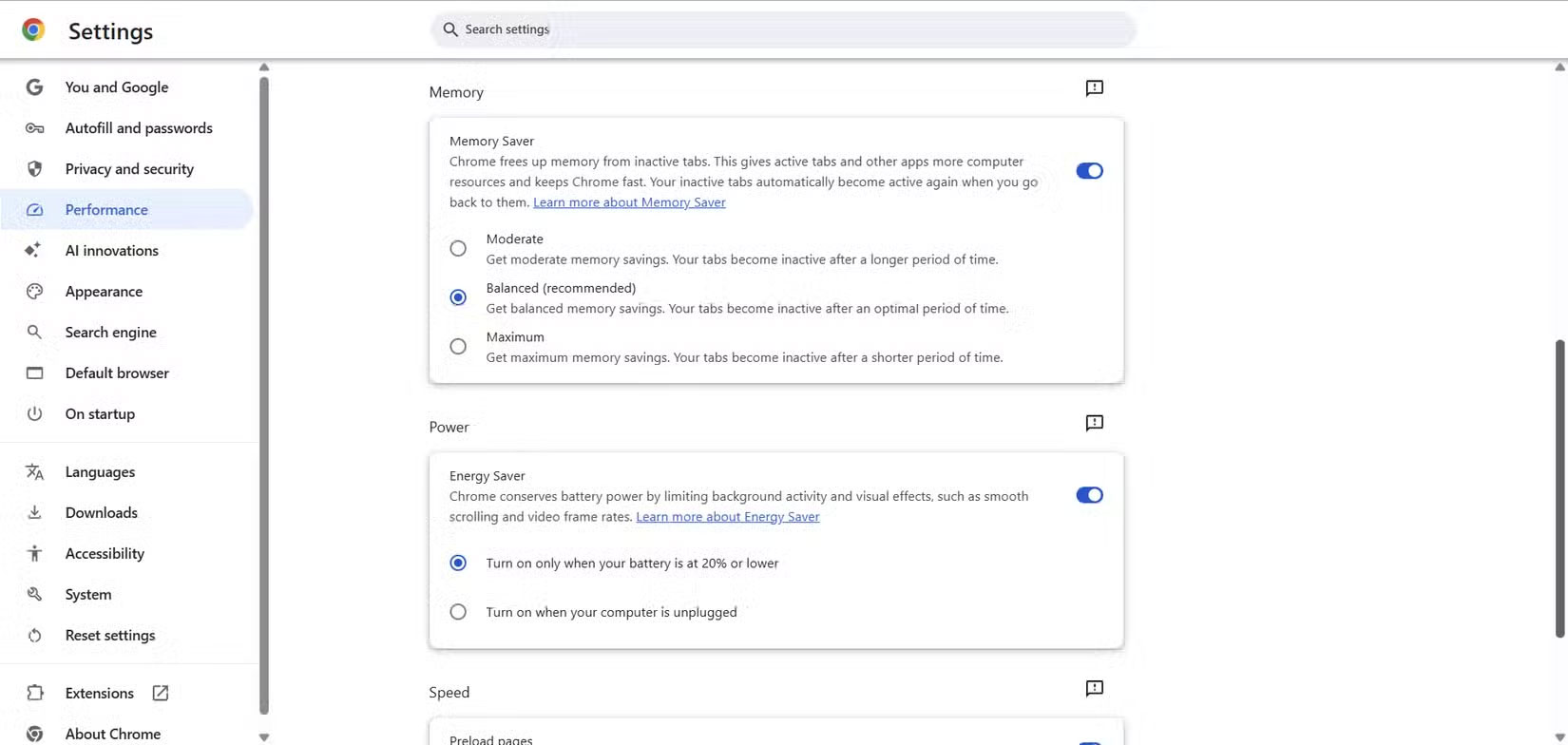Click the Speed section feedback icon
This screenshot has height=745, width=1568.
pos(1095,688)
